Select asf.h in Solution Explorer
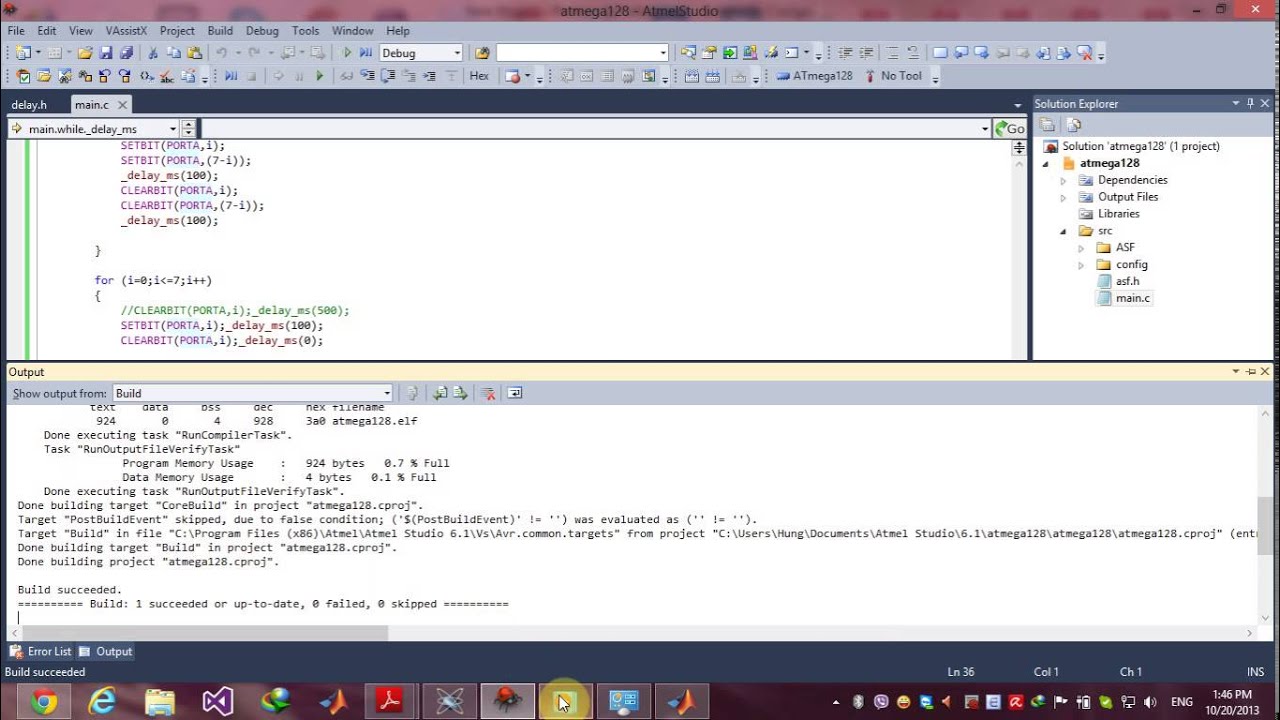1280x720 pixels. coord(1127,281)
